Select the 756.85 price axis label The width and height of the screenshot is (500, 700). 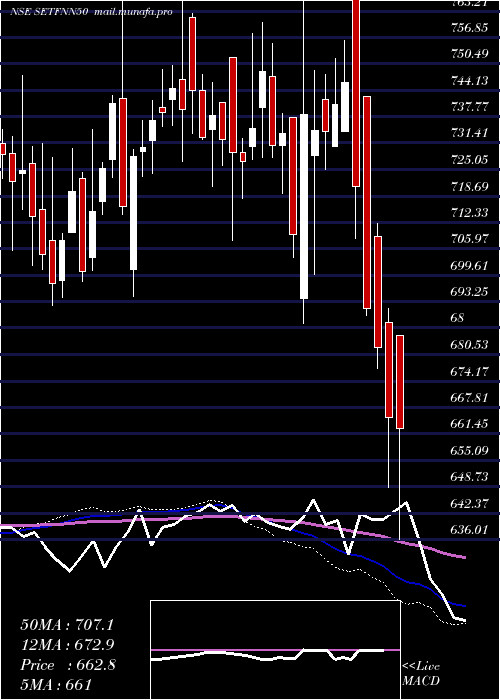[470, 28]
